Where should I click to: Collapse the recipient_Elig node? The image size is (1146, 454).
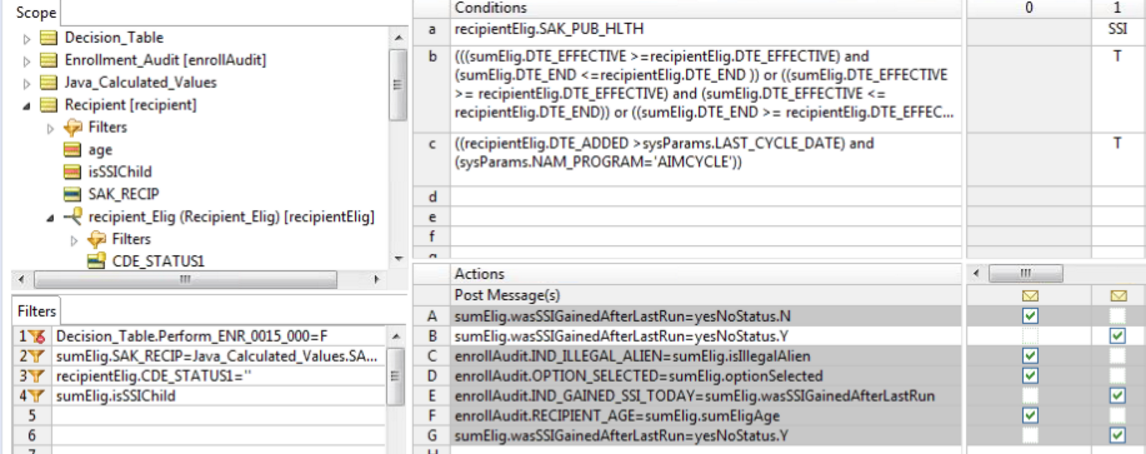50,217
